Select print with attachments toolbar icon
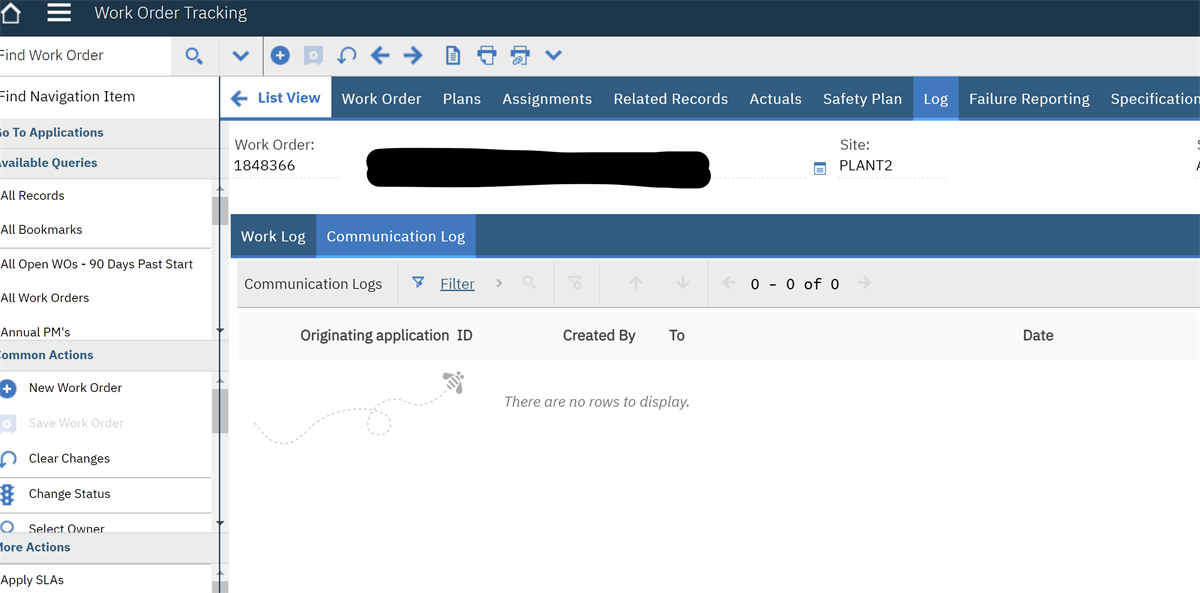This screenshot has width=1200, height=593. (520, 55)
